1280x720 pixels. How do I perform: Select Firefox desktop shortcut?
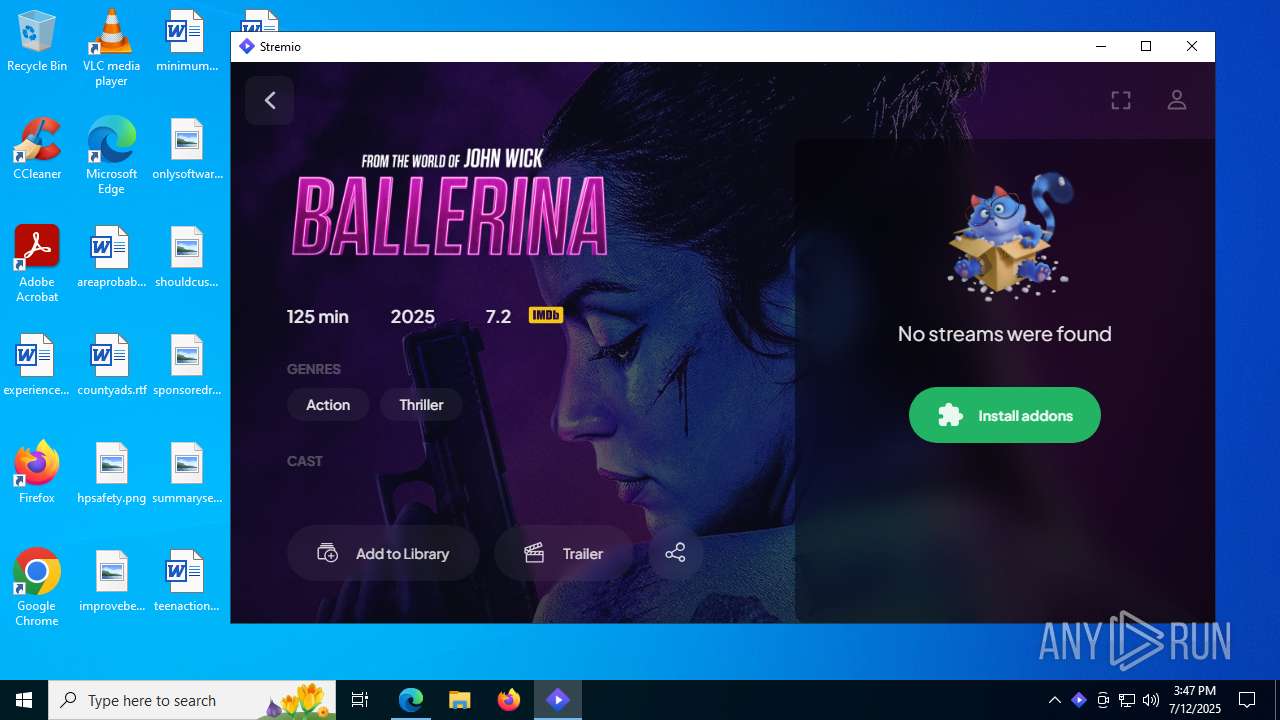(37, 473)
